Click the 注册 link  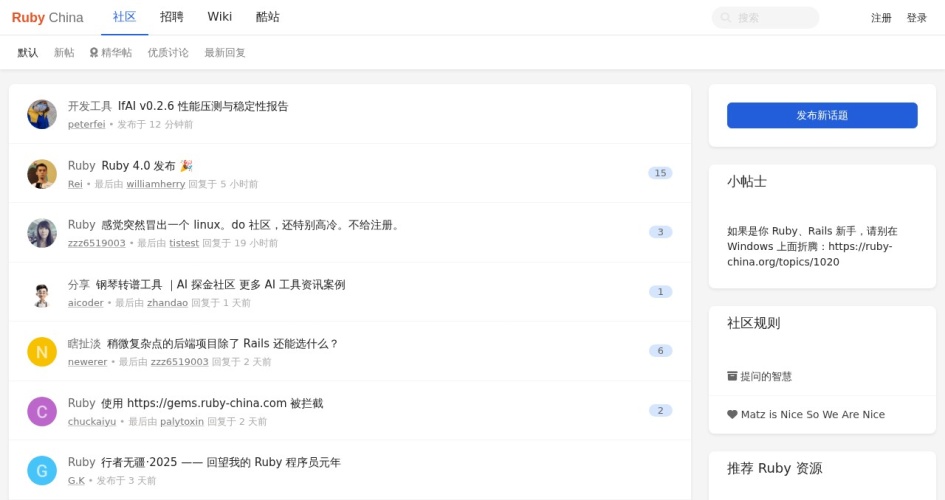click(x=881, y=18)
